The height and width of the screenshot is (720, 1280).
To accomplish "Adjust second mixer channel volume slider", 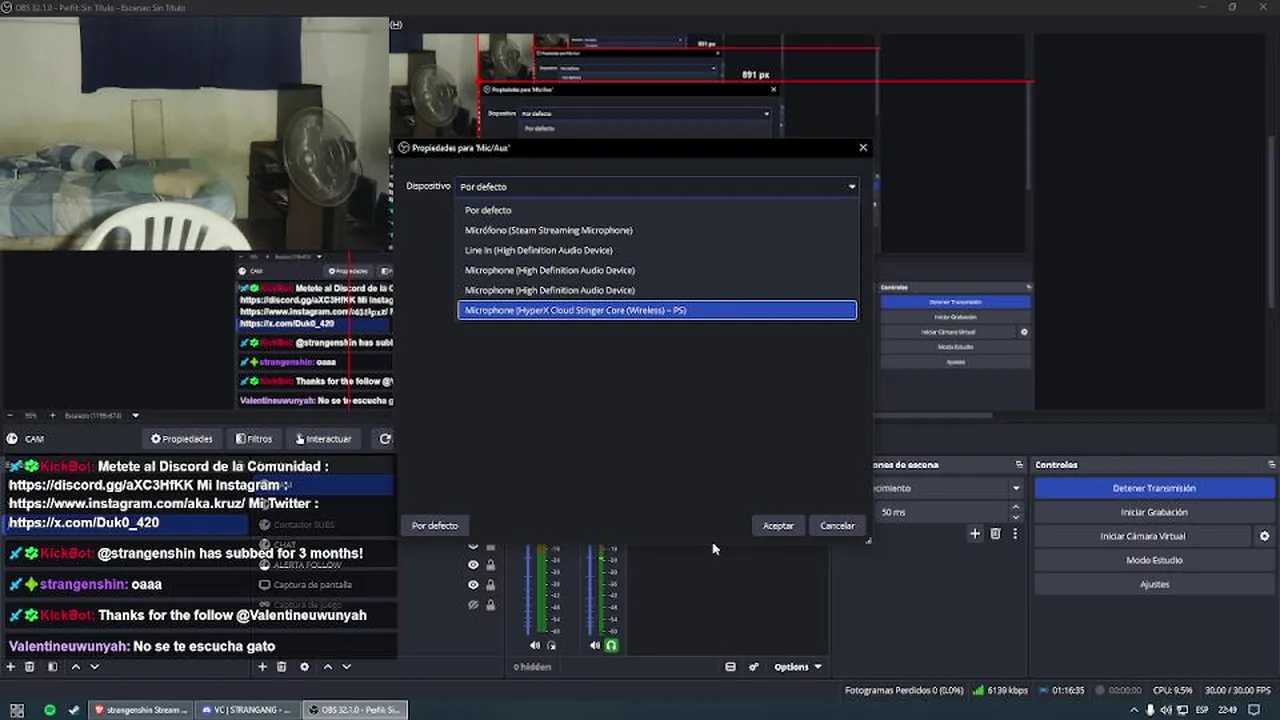I will (x=590, y=590).
